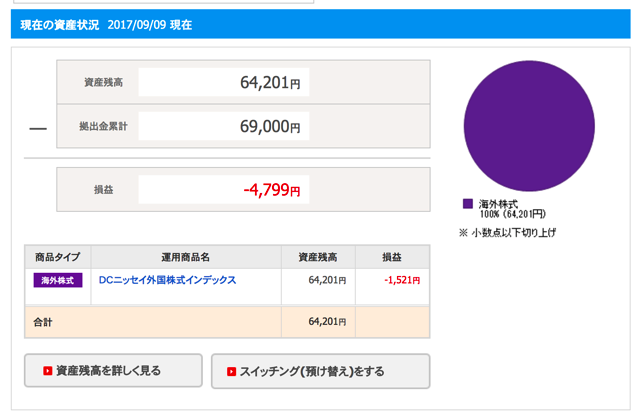
Task: Select the purple 海外株式 type badge
Action: coord(58,280)
